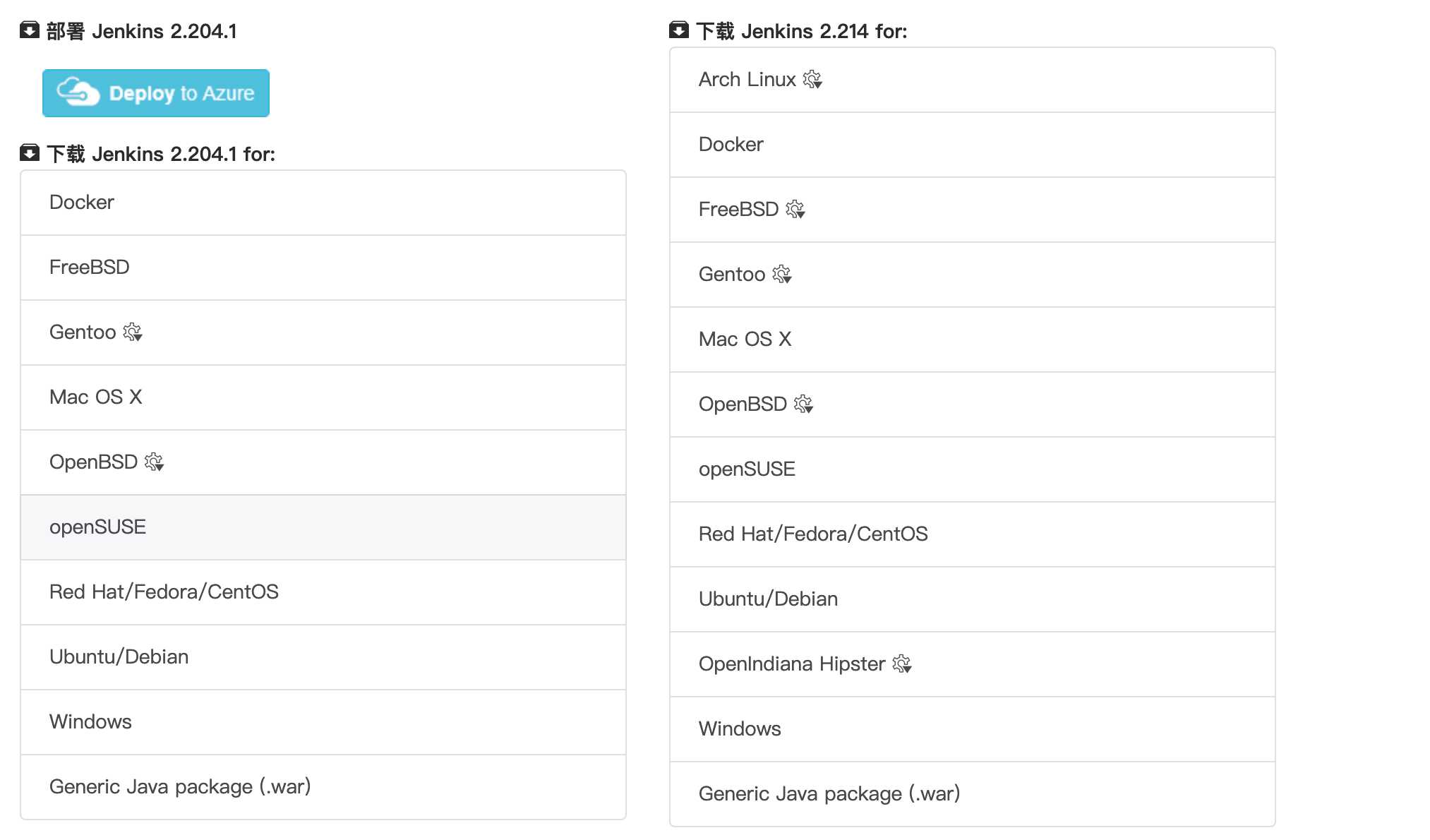Open OpenIndiana Hipster download link
Viewport: 1430px width, 840px height.
pos(973,664)
